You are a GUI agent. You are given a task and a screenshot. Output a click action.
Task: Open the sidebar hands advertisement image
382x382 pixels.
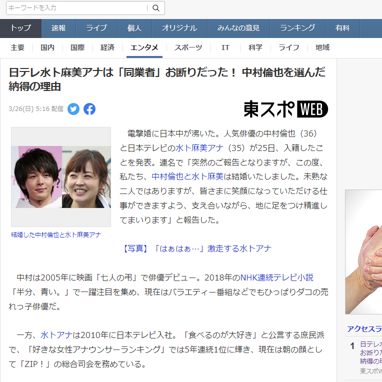pos(364,252)
